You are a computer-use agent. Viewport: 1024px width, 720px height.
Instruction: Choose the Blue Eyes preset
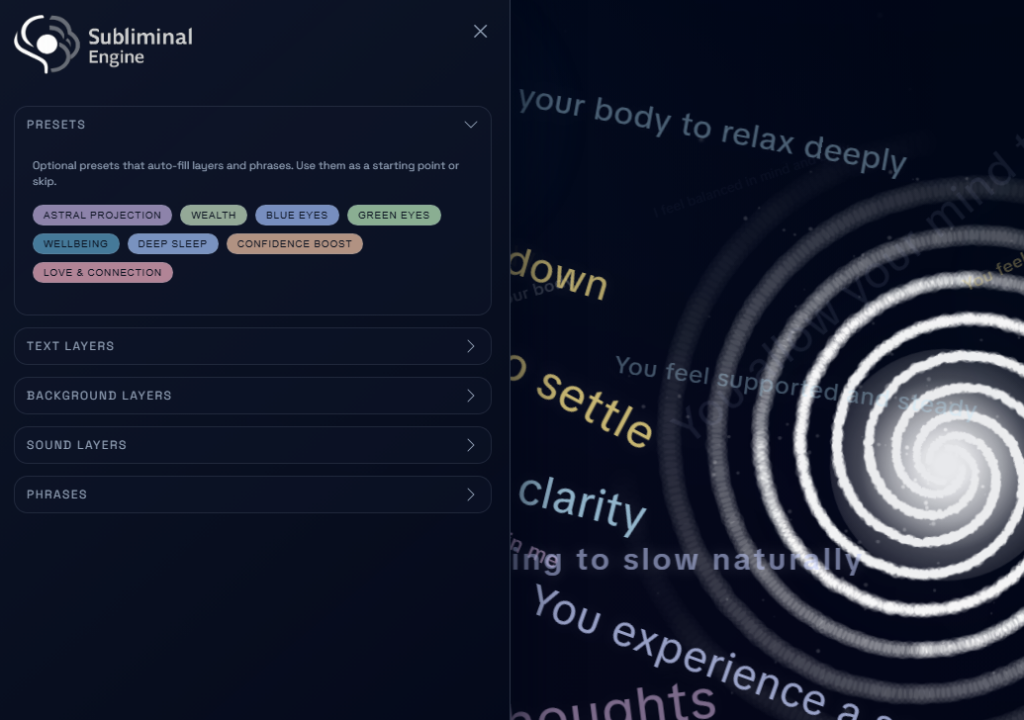click(296, 215)
